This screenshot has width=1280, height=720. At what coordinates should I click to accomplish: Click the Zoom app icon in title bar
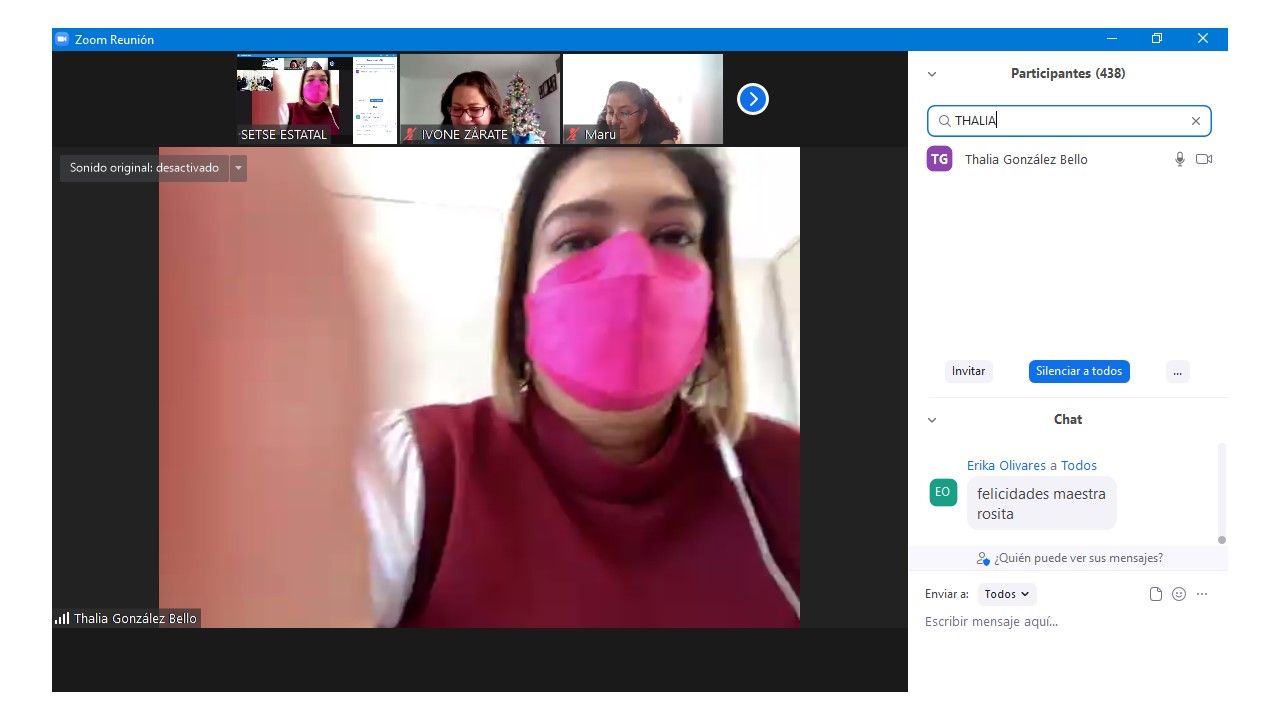(62, 39)
